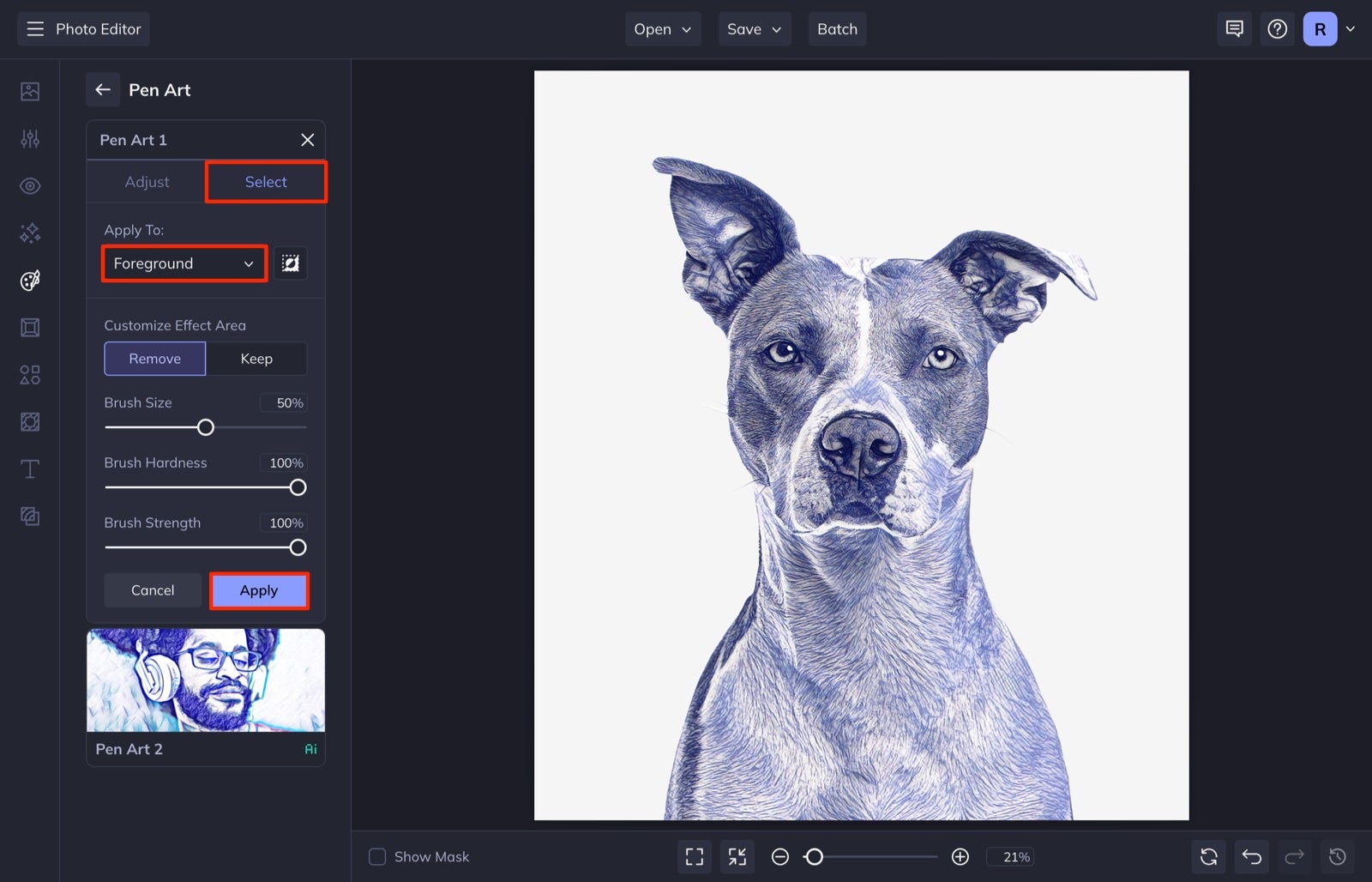Screen dimensions: 1372x882
Task: Click the invert mask icon beside Foreground
Action: (x=292, y=263)
